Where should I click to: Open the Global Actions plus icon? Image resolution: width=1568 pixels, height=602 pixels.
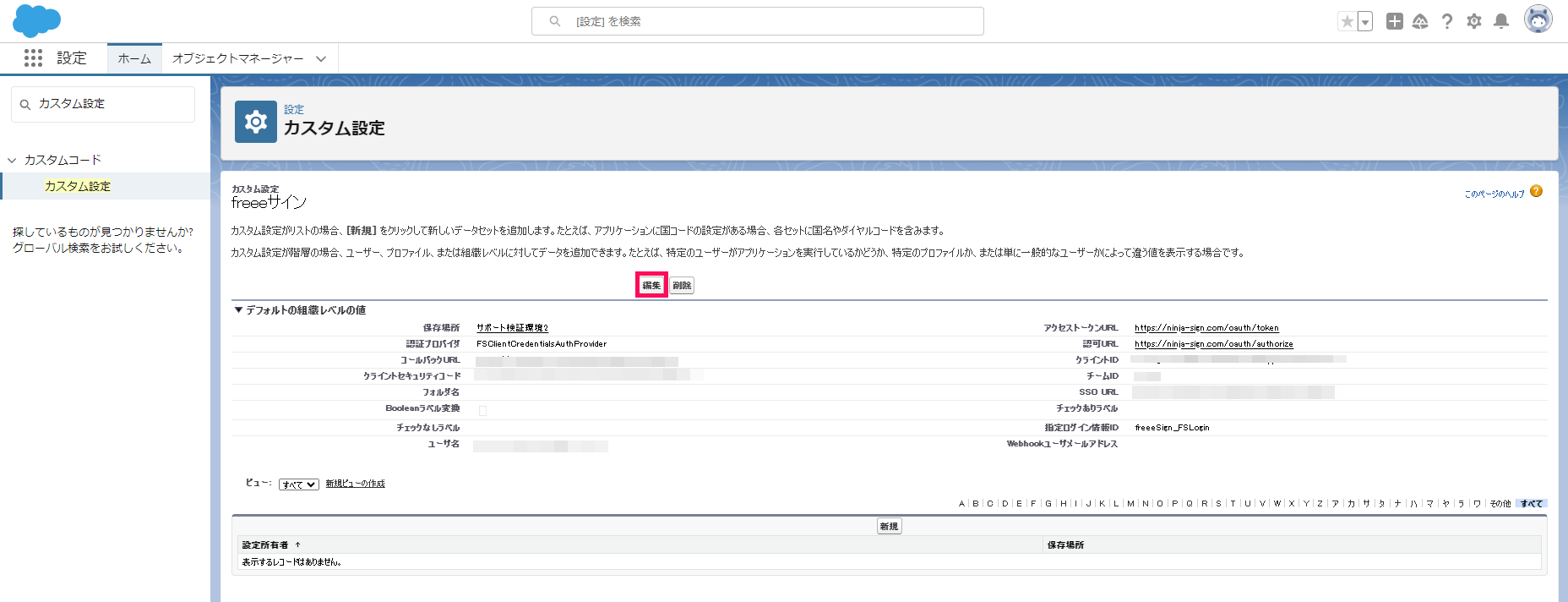coord(1395,21)
